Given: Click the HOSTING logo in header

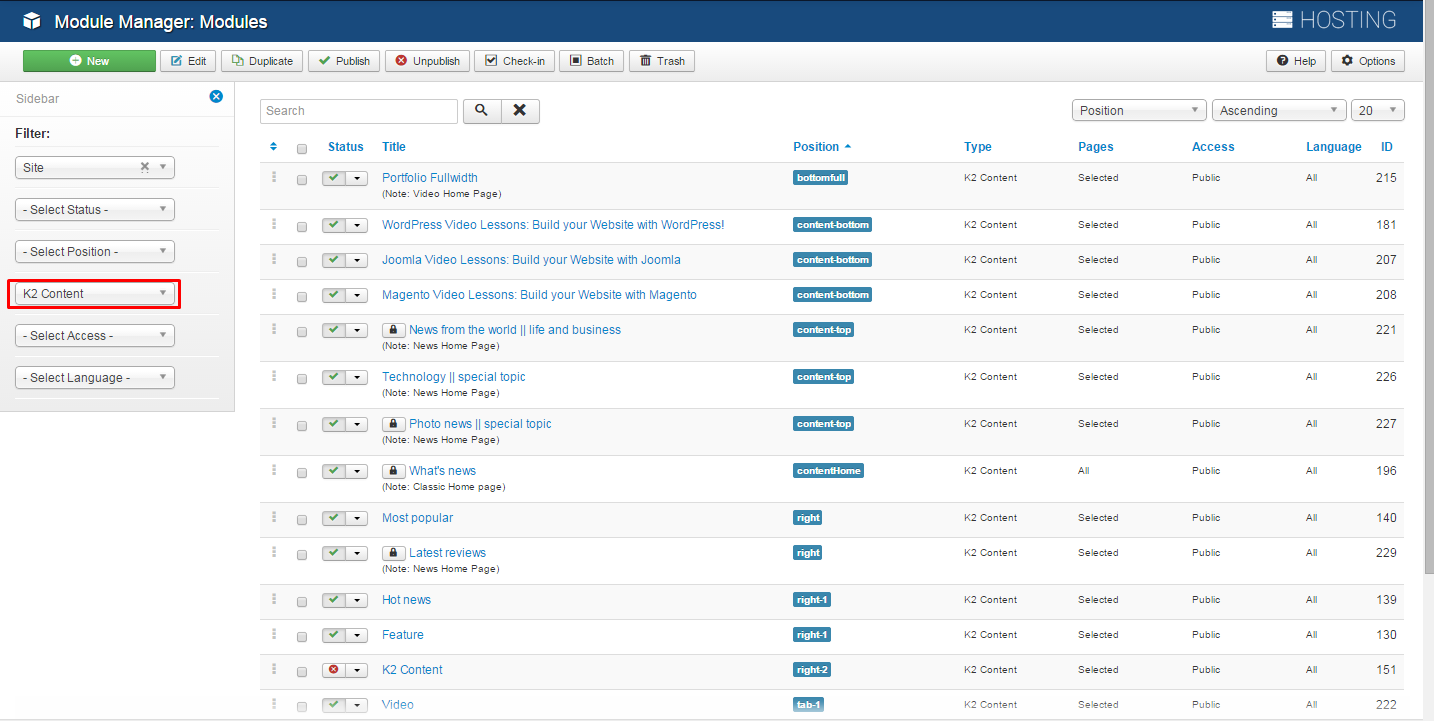Looking at the screenshot, I should (x=1334, y=20).
